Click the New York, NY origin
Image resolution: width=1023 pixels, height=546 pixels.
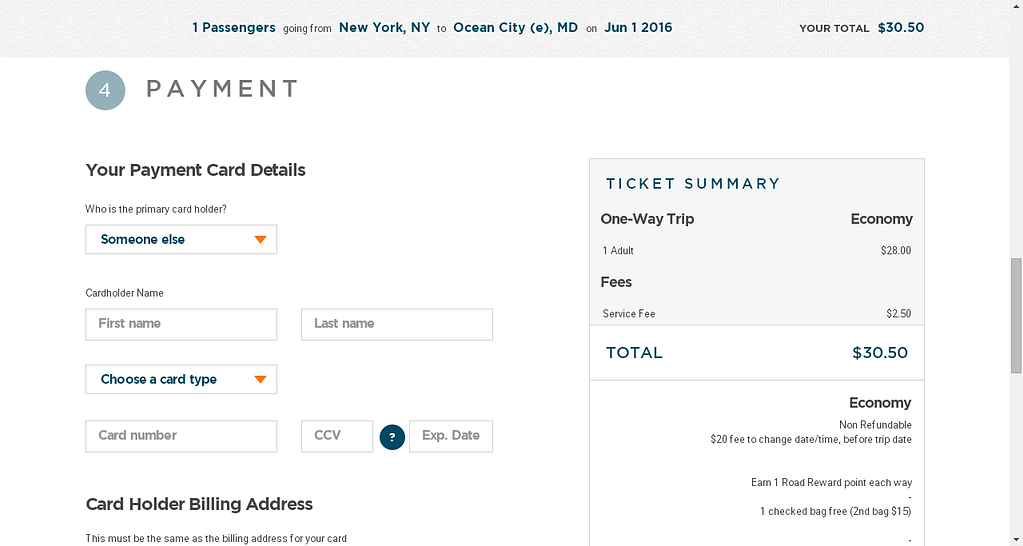[384, 28]
